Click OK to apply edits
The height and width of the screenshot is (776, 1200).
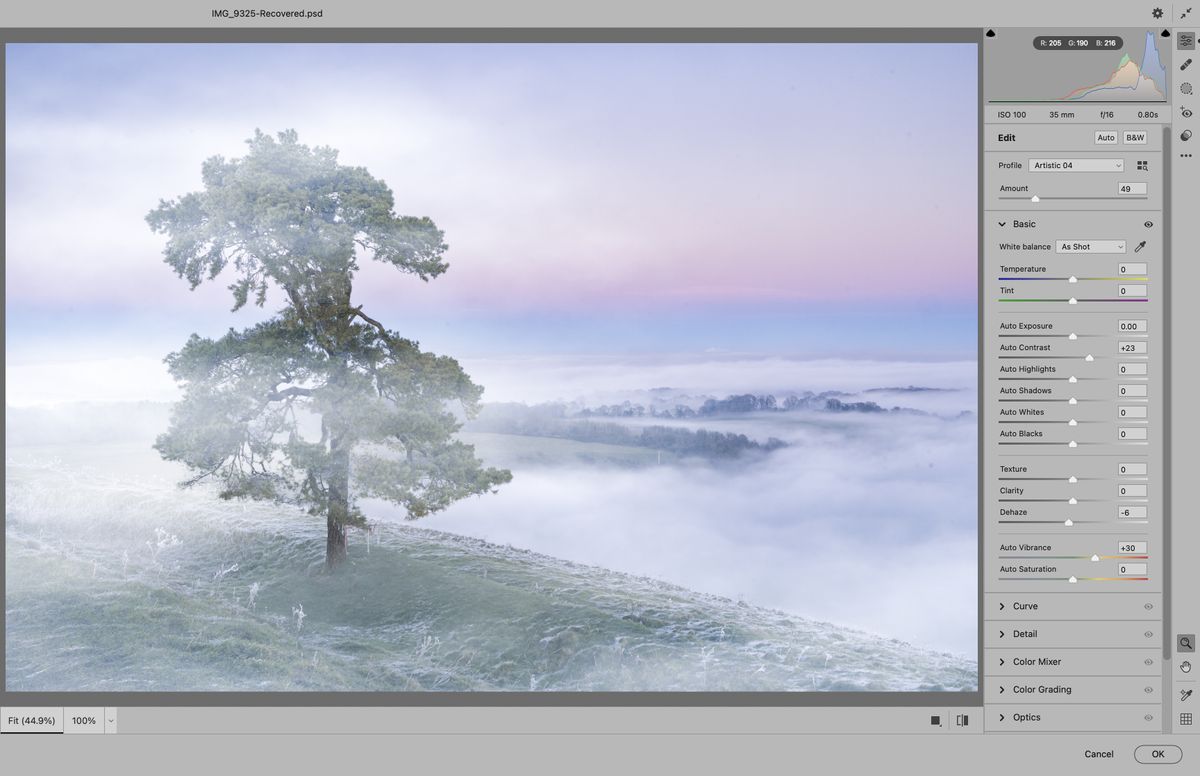point(1157,754)
